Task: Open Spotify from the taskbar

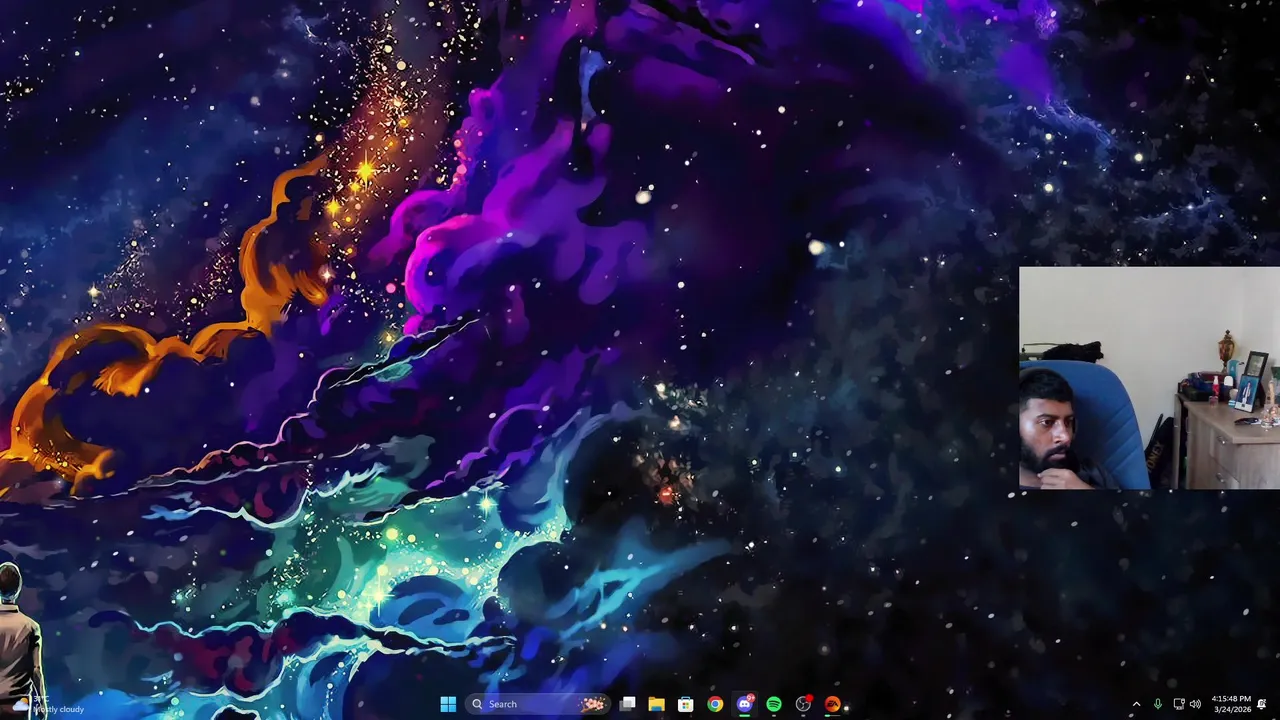Action: click(774, 704)
